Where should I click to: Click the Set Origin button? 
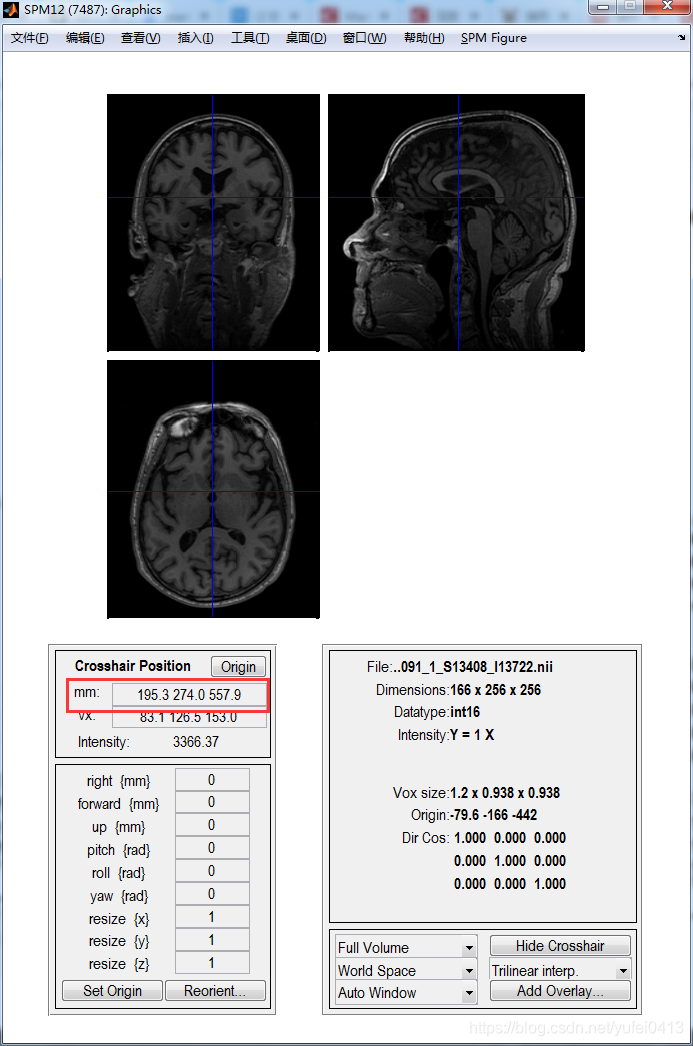click(112, 991)
